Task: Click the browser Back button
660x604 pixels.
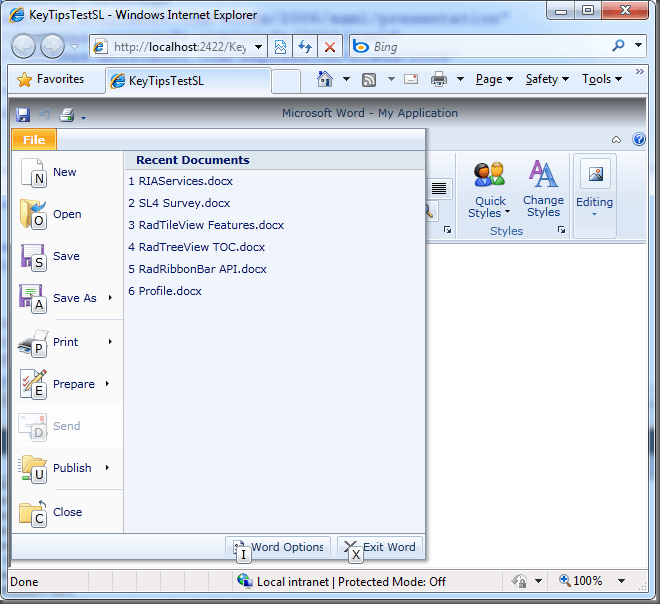Action: click(23, 46)
